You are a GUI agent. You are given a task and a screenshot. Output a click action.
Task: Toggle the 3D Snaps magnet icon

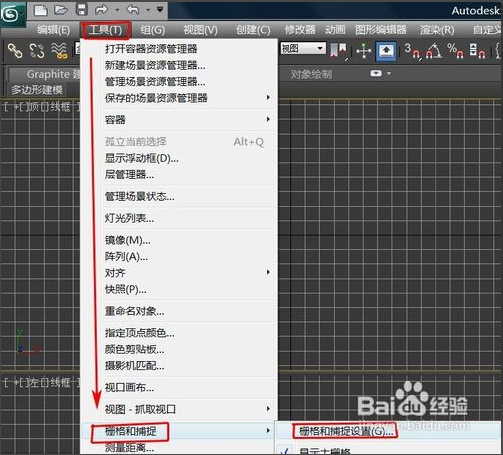412,51
